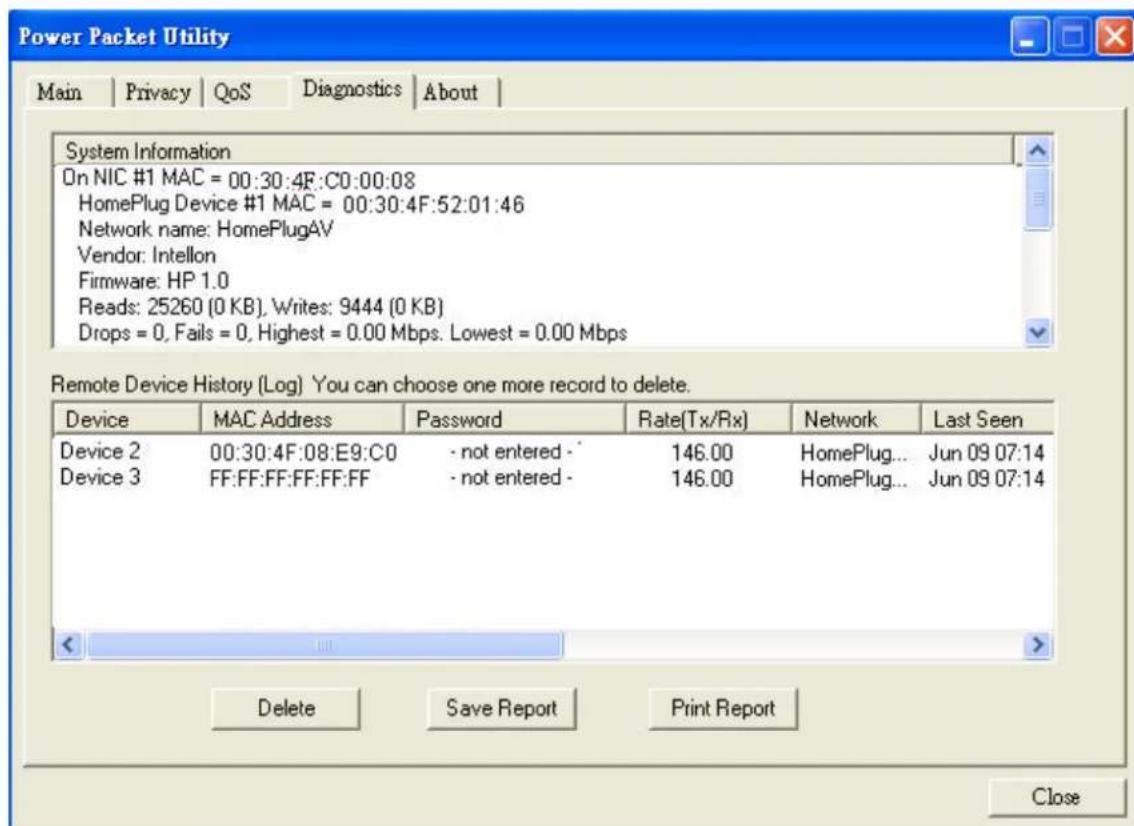This screenshot has width=1134, height=826.
Task: Click the Reads: 25260 line
Action: 261,307
